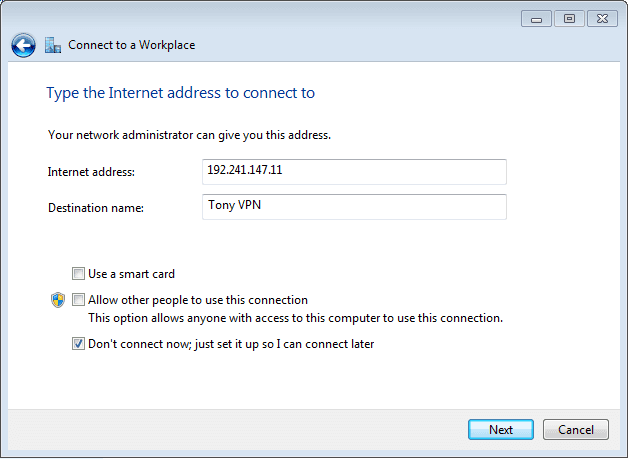This screenshot has width=628, height=459.
Task: Cancel the VPN setup wizard
Action: (576, 429)
